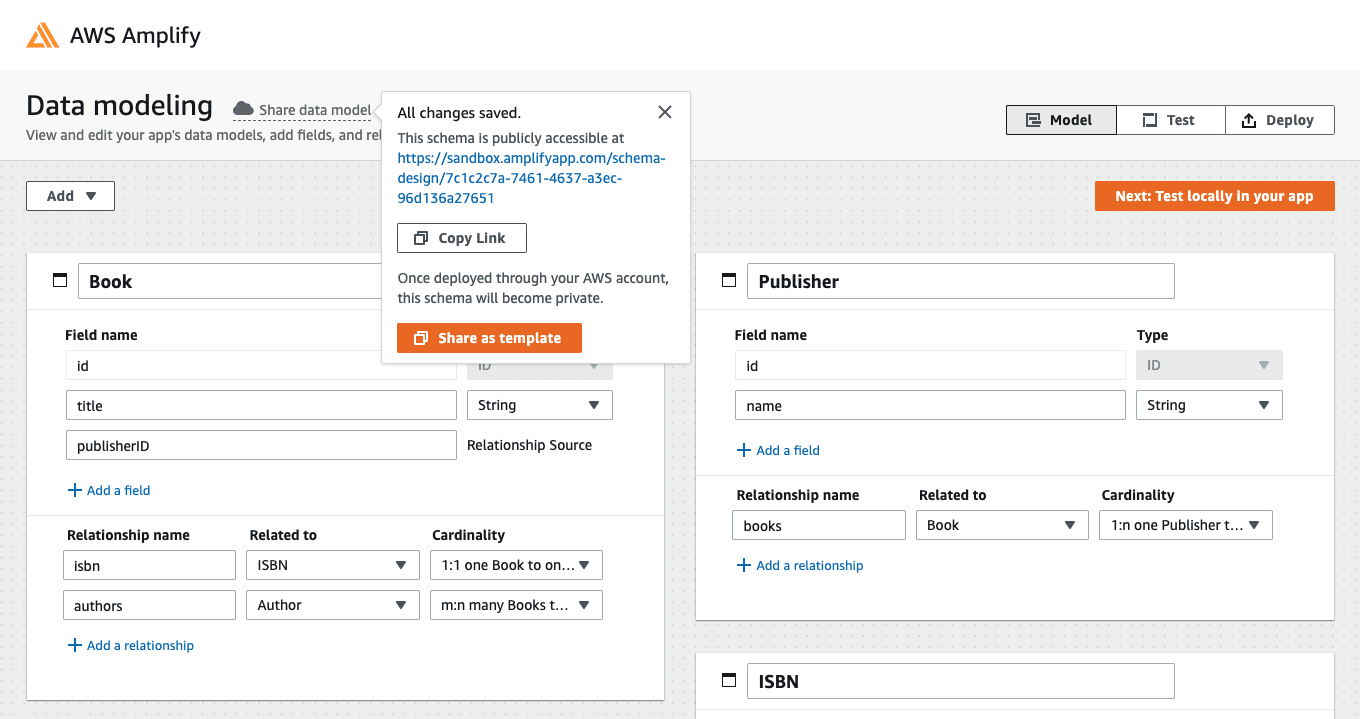Open the 1:n one Publisher cardinality dropdown
This screenshot has width=1360, height=719.
(1186, 525)
